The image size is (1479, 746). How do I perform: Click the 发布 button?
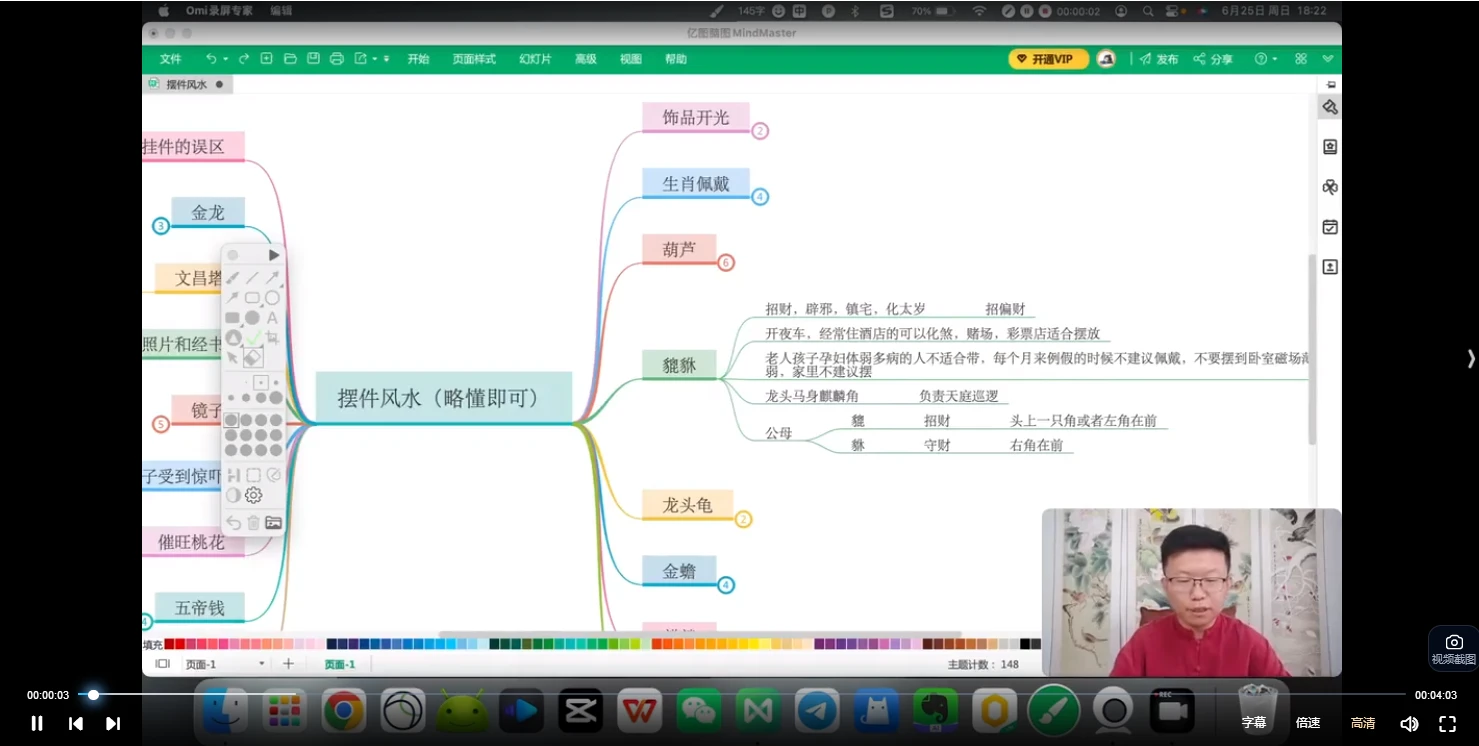pyautogui.click(x=1159, y=59)
